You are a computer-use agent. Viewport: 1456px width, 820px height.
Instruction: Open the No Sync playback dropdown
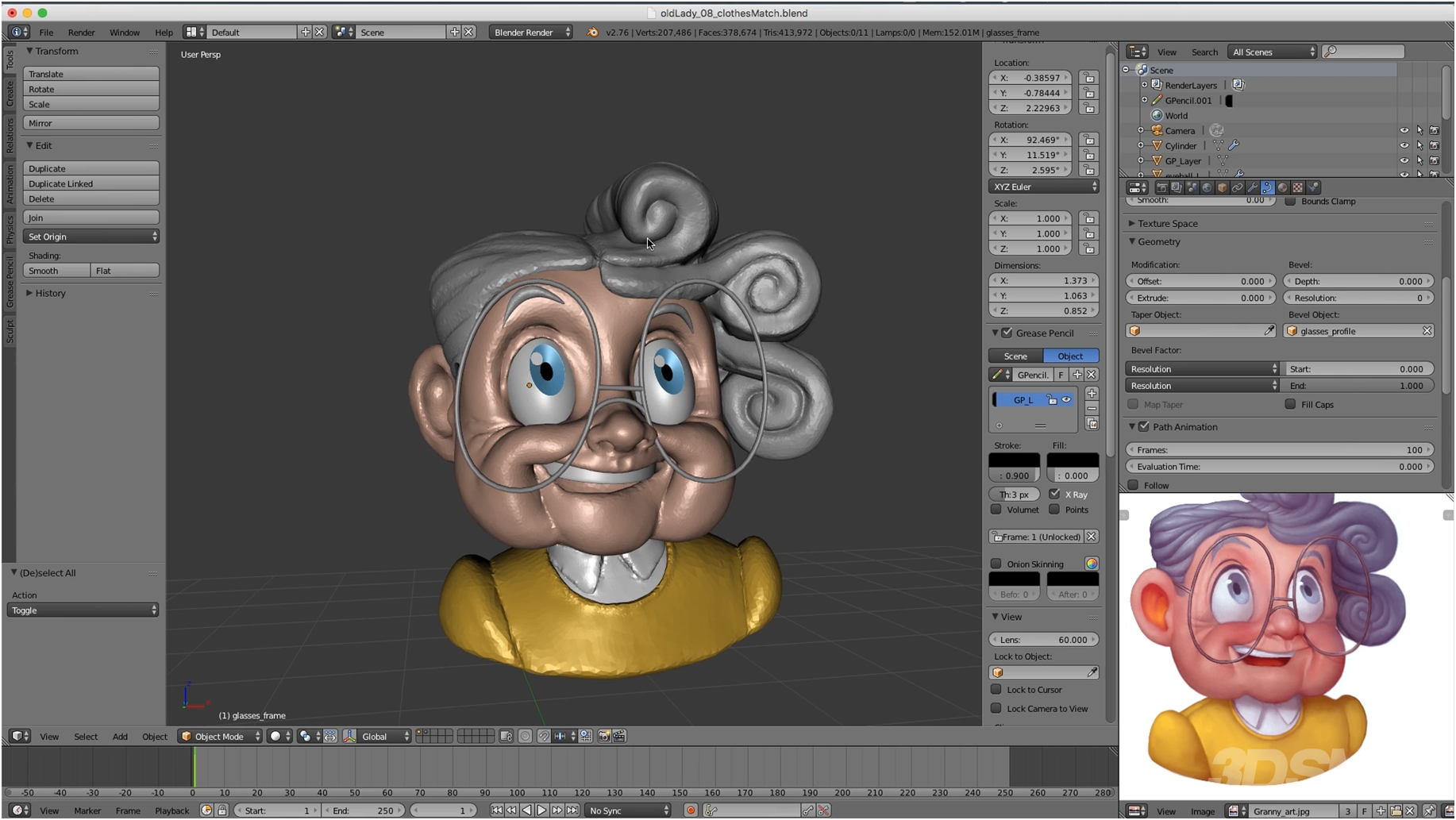pos(627,810)
